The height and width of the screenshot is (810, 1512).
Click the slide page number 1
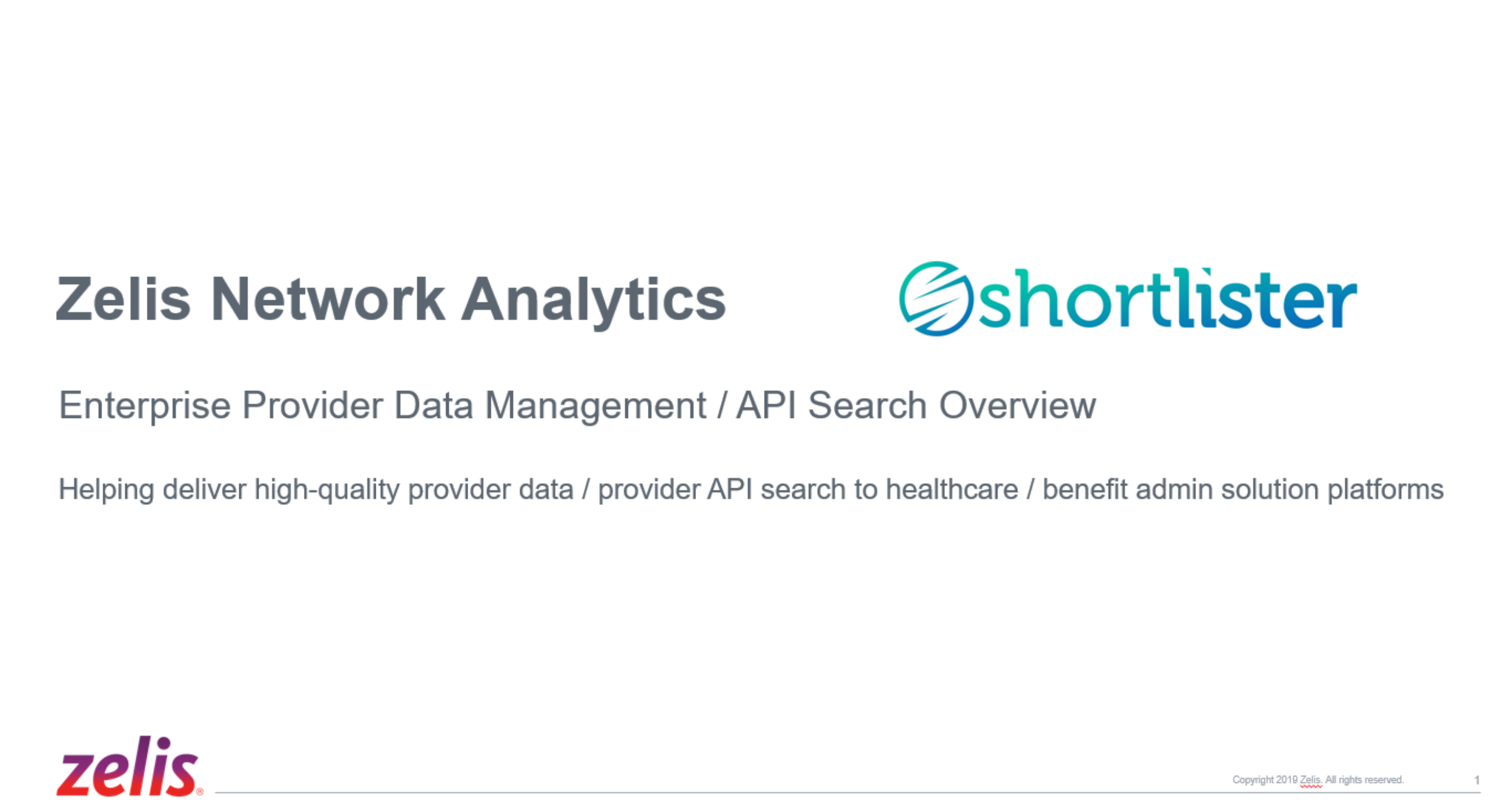(x=1477, y=780)
